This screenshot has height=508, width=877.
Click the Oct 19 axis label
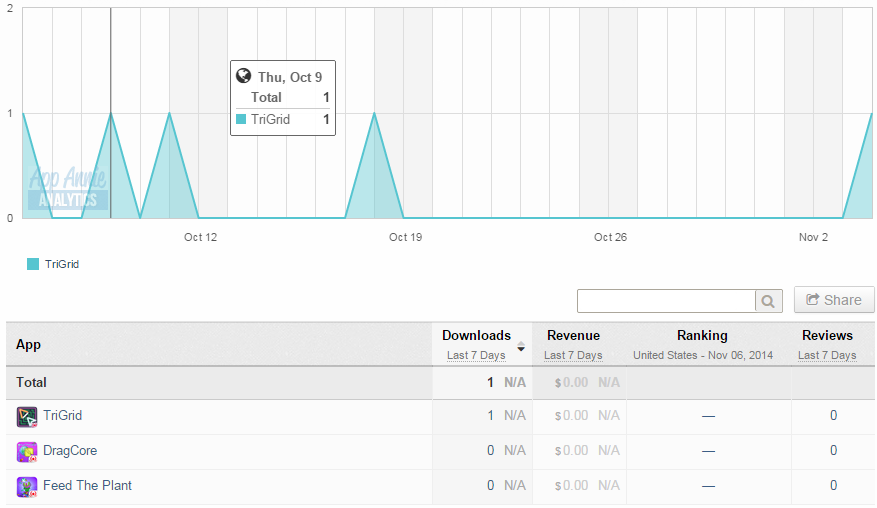pyautogui.click(x=406, y=237)
